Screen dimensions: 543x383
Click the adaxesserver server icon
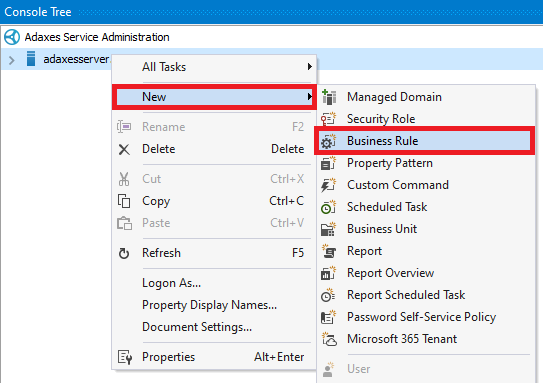[31, 59]
